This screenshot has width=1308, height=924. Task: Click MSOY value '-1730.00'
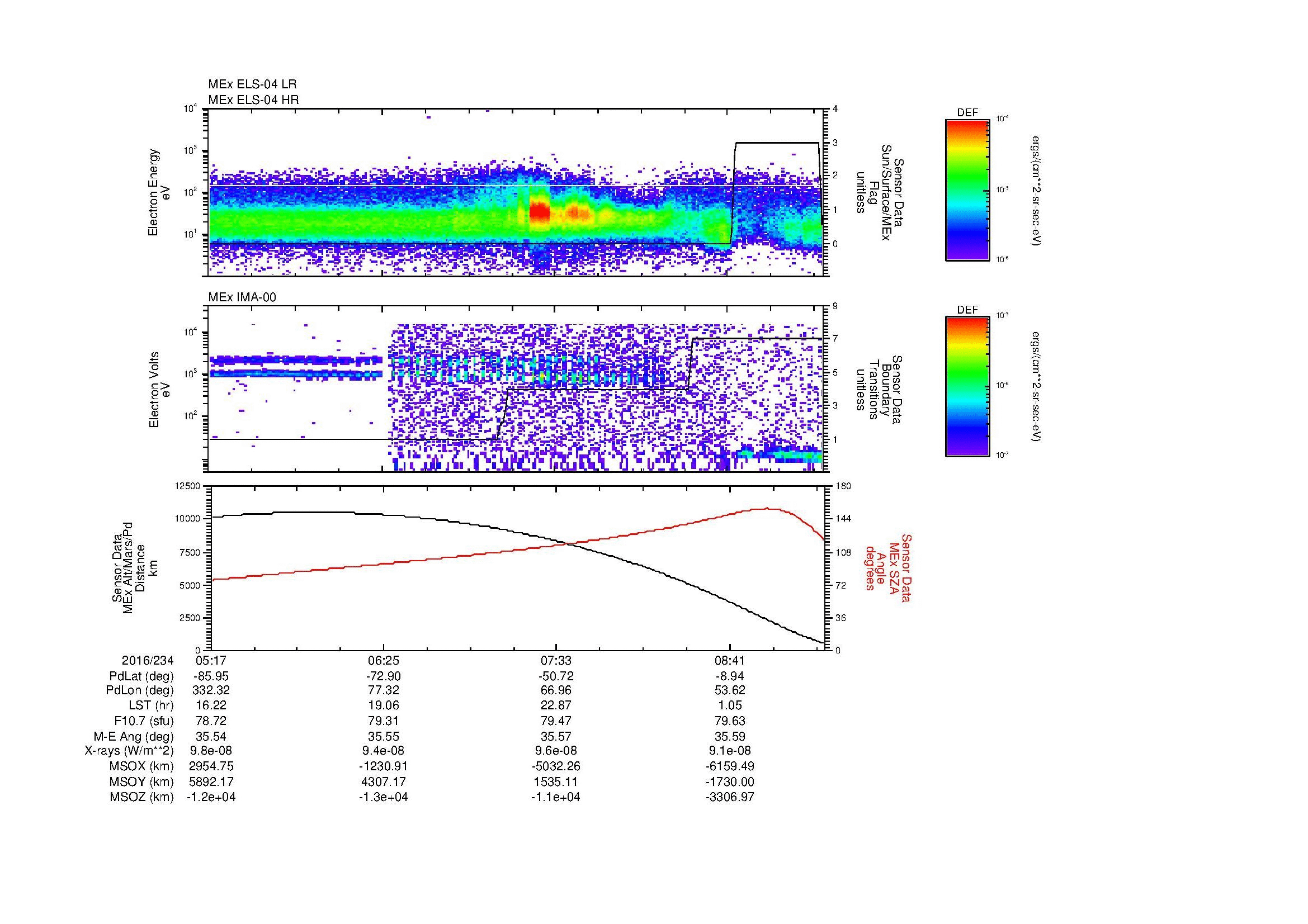730,781
